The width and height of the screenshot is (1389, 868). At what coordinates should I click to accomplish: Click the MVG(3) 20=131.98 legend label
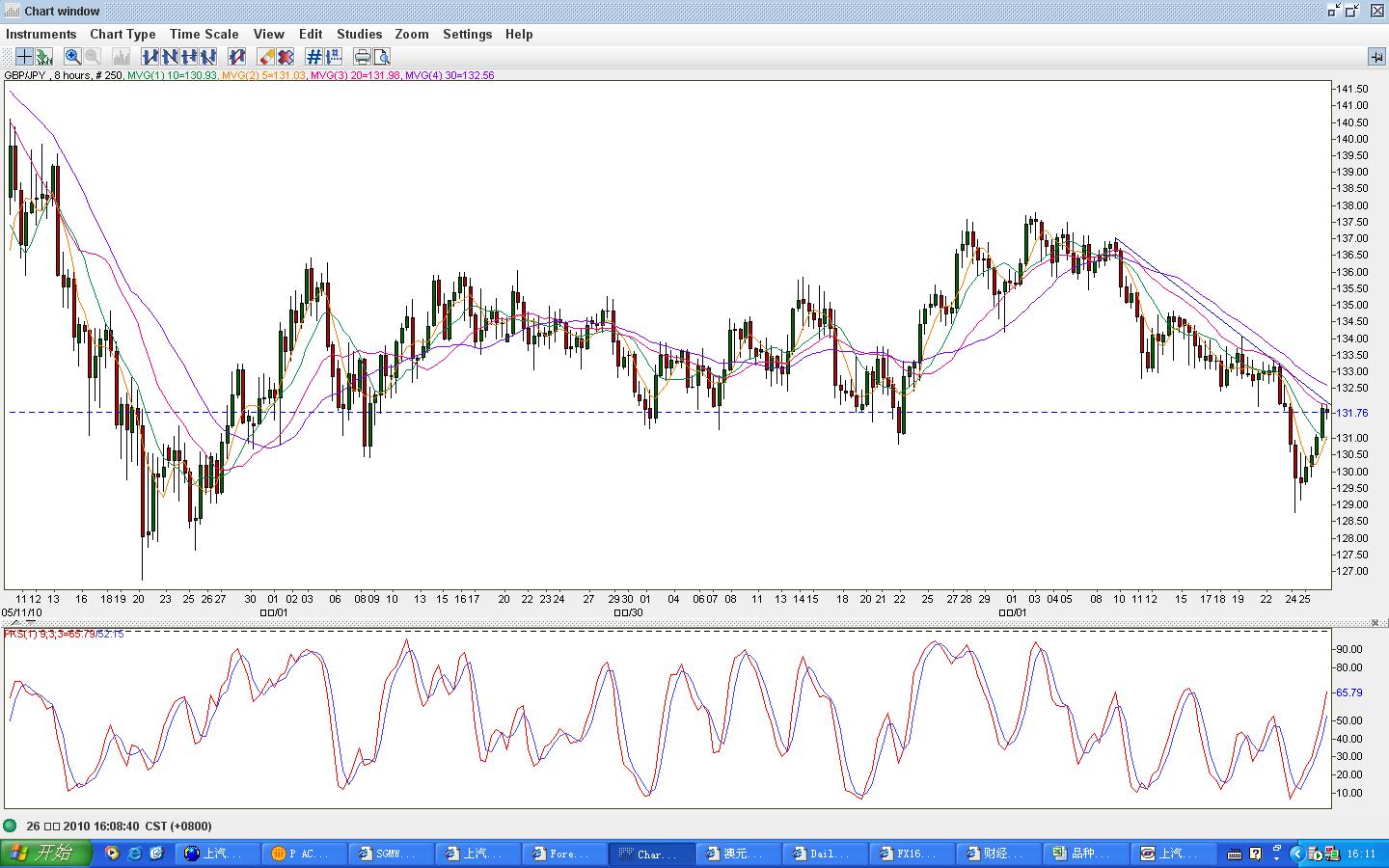point(355,75)
